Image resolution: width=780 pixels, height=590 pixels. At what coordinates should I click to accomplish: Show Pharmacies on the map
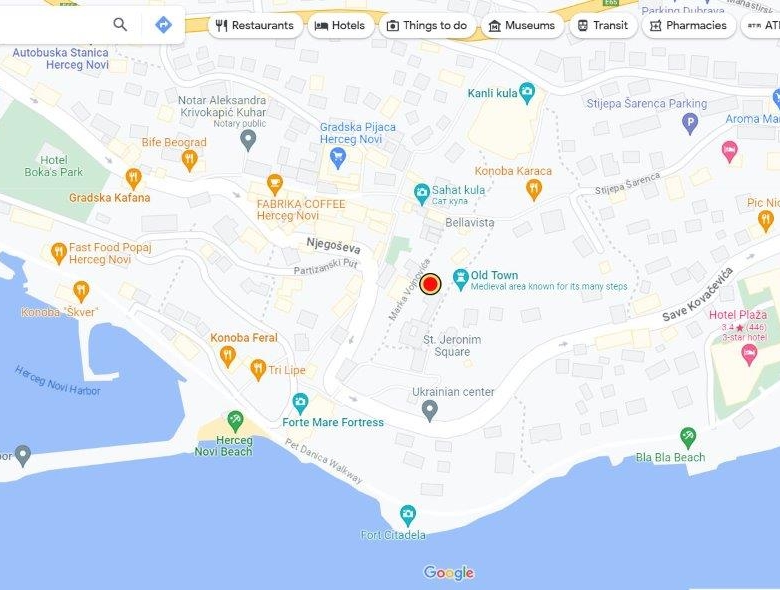tap(689, 25)
